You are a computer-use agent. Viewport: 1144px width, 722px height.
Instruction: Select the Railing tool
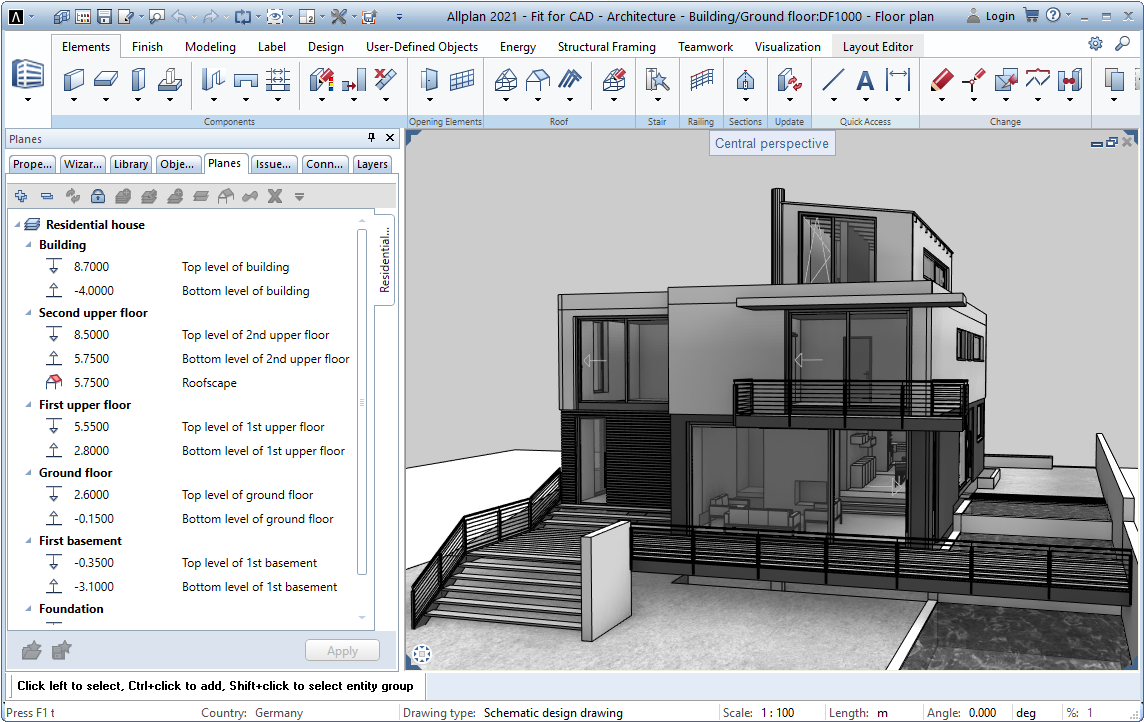(701, 78)
